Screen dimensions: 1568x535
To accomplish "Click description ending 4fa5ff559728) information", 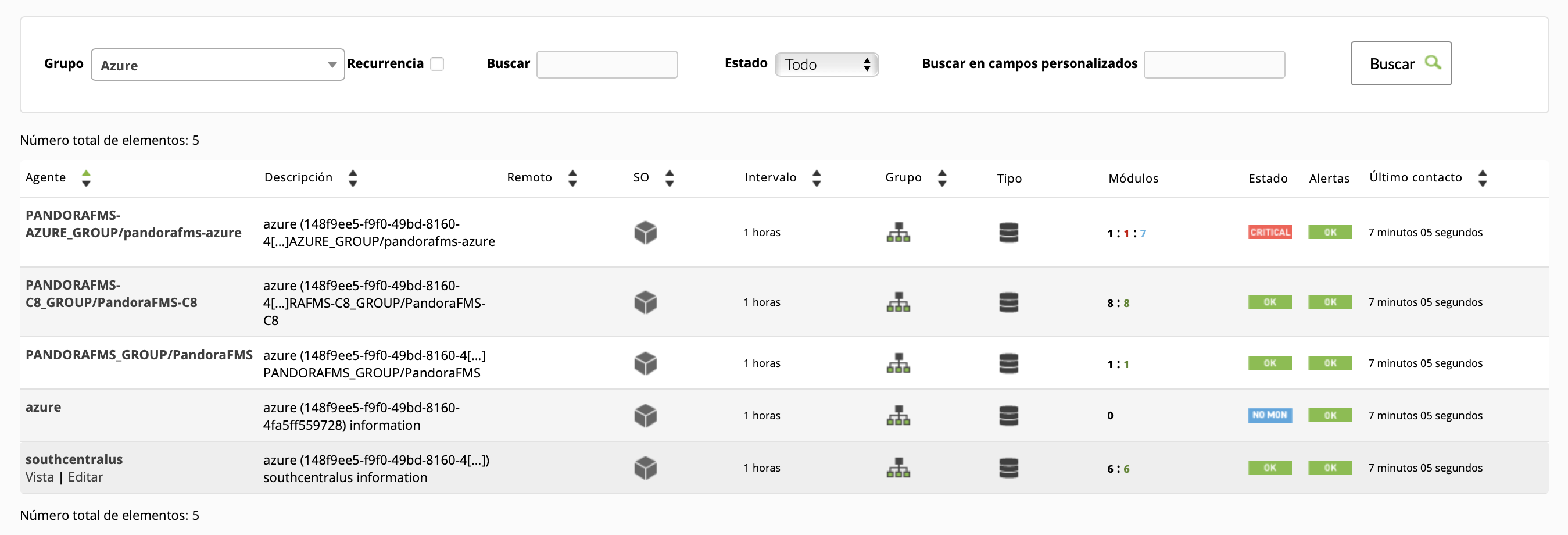I will pyautogui.click(x=361, y=416).
